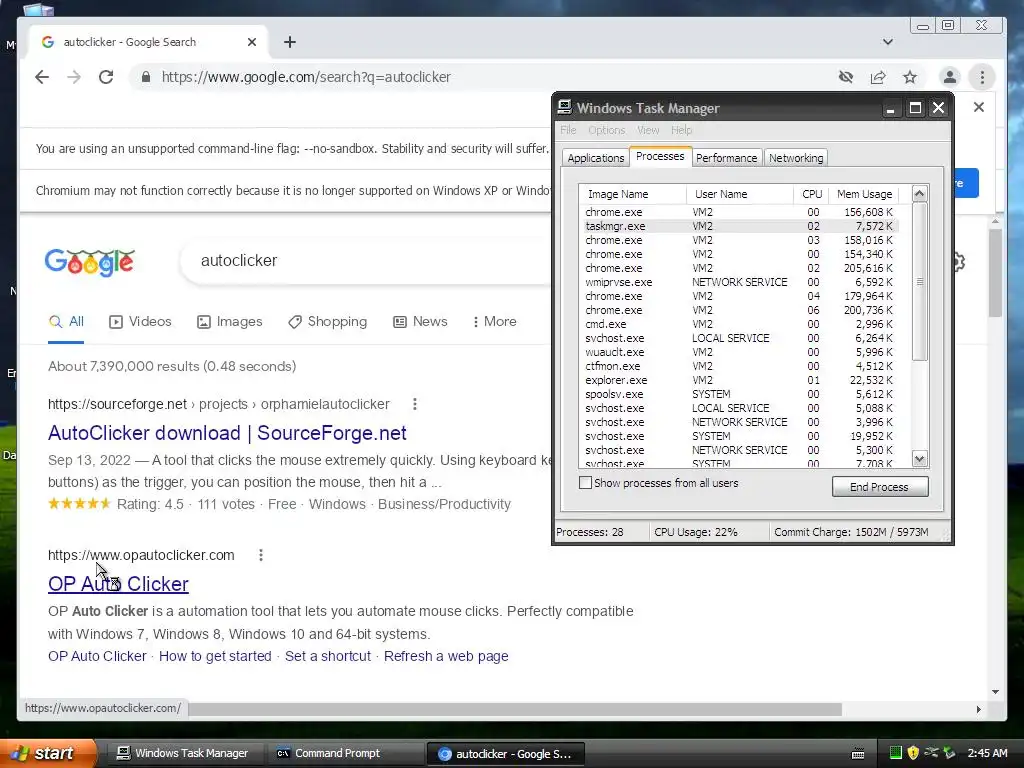Click the autoclicker Chrome taskbar item
Image resolution: width=1024 pixels, height=768 pixels.
(x=505, y=754)
